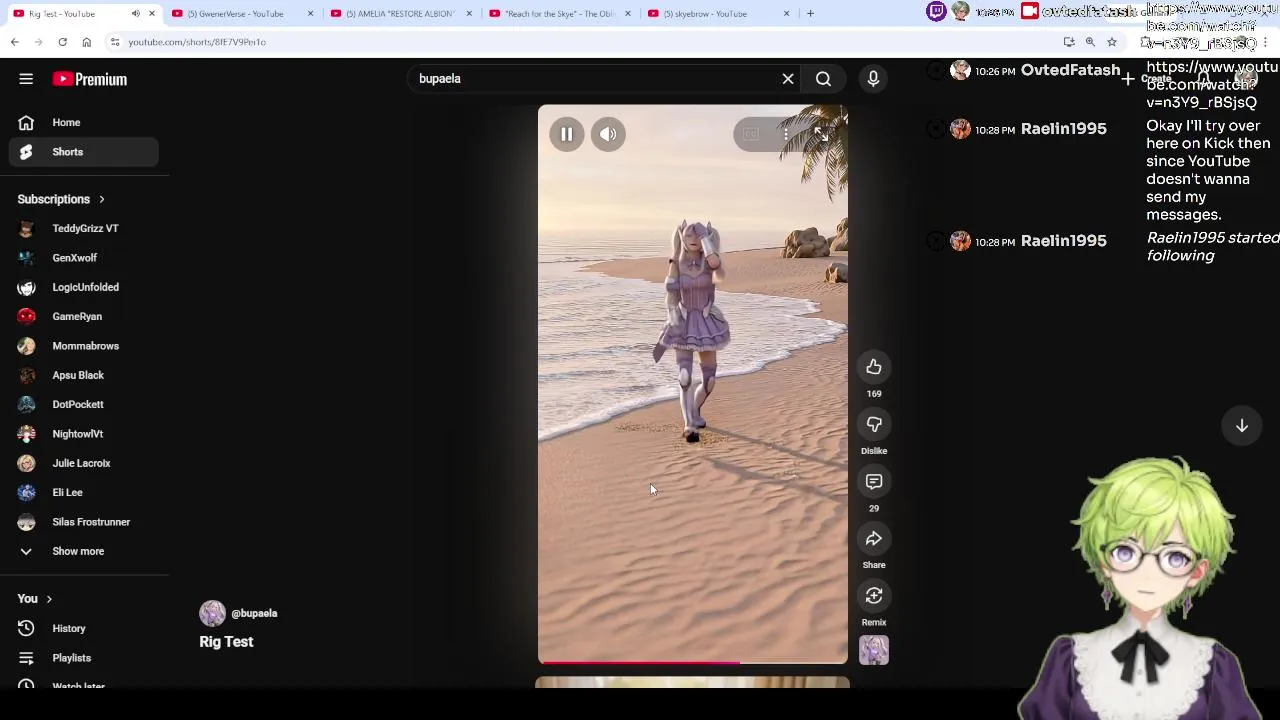Open the comments panel showing 29
The image size is (1280, 720).
[873, 482]
